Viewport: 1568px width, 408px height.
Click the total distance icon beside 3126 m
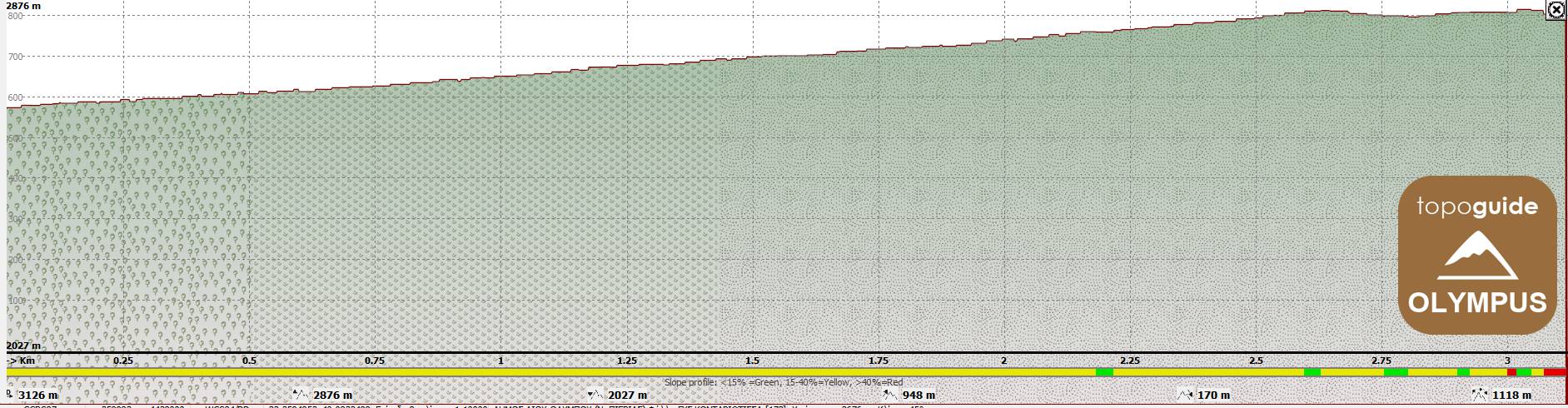tap(9, 394)
